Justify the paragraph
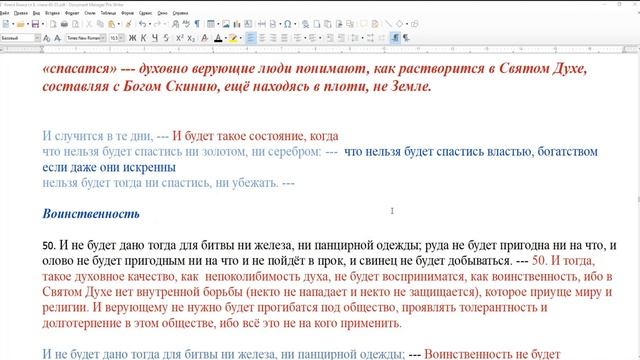640x360 pixels. 284,38
